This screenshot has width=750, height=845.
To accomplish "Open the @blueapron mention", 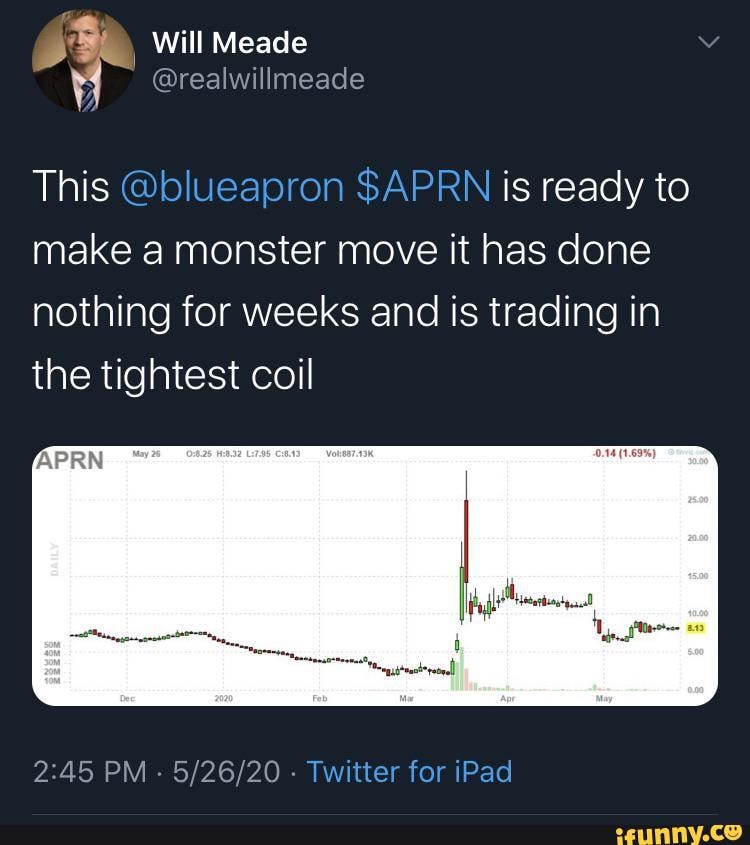I will 232,187.
